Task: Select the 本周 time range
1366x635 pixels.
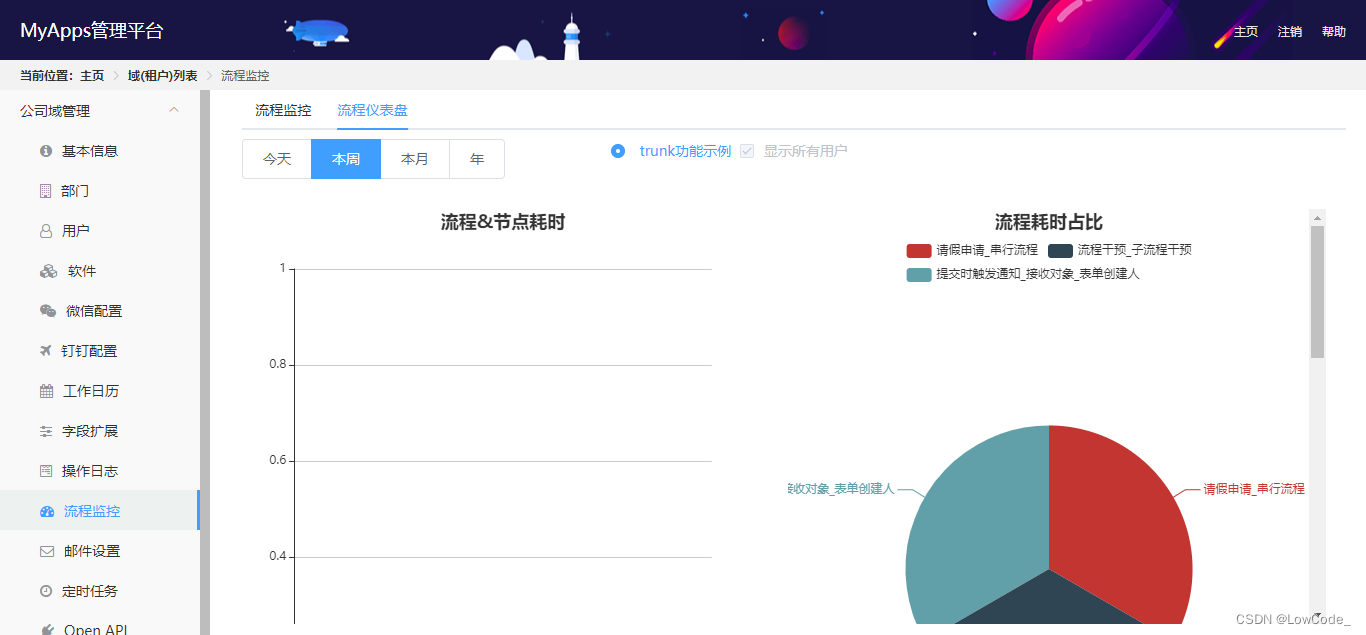Action: click(x=346, y=159)
